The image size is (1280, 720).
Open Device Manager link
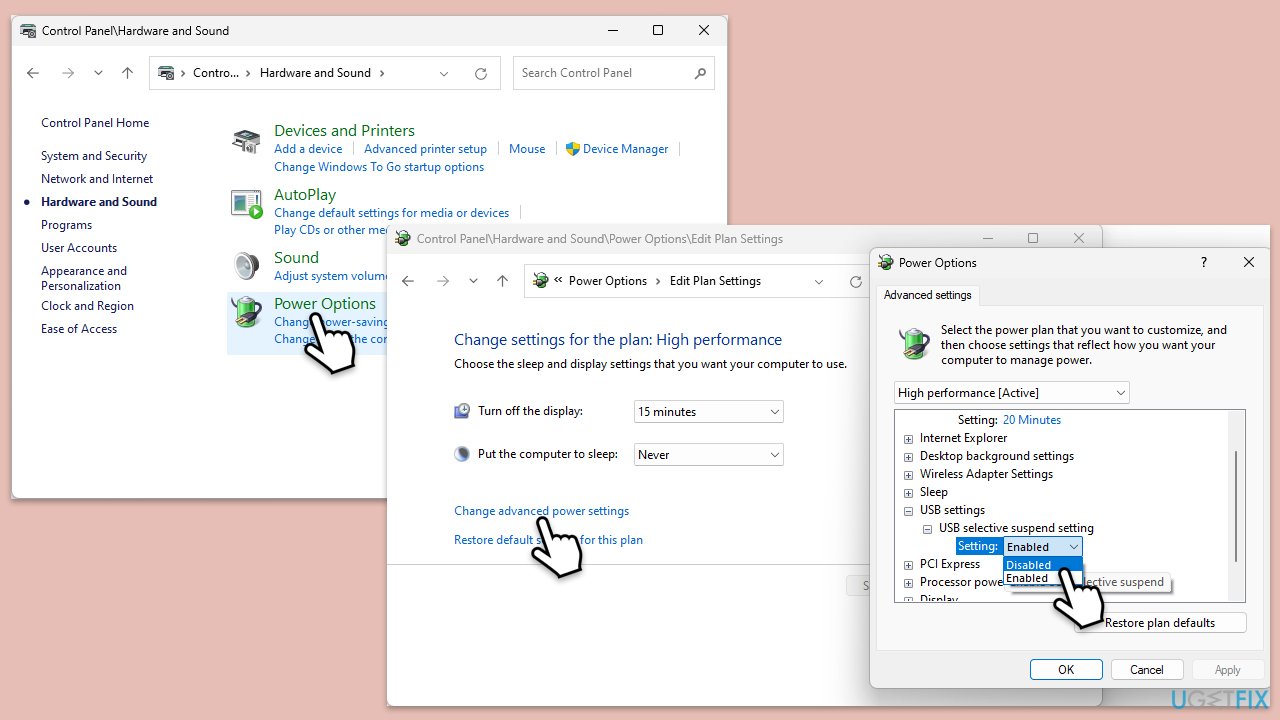point(625,149)
